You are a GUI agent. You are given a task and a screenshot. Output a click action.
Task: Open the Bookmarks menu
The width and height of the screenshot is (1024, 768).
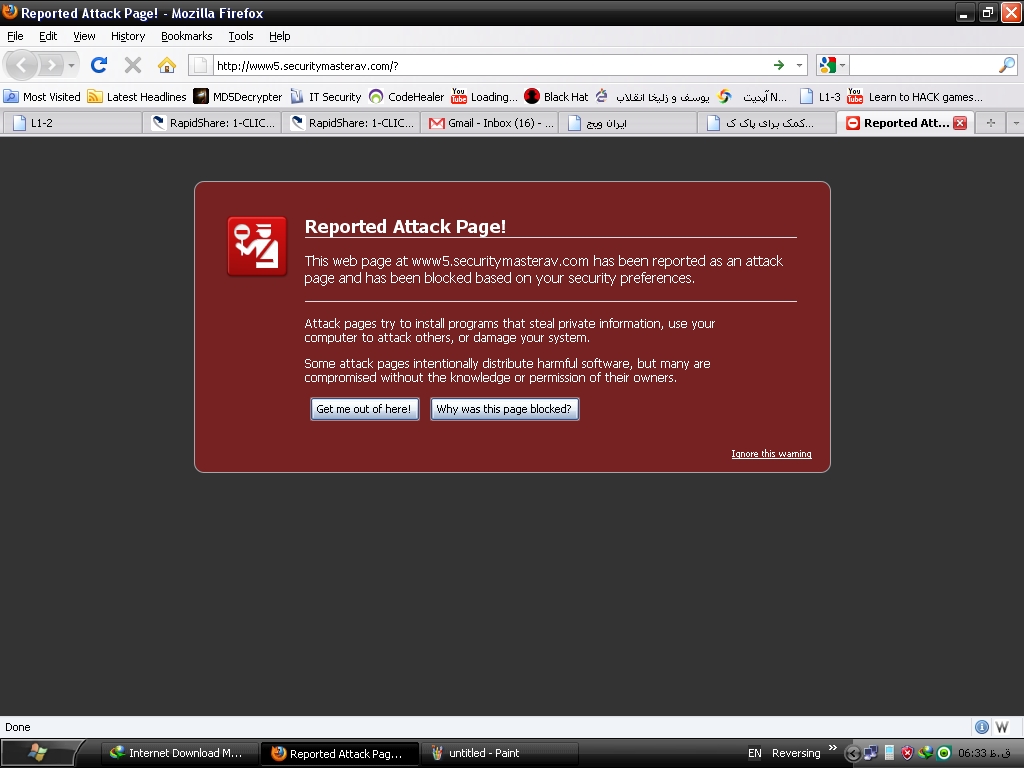pyautogui.click(x=186, y=36)
